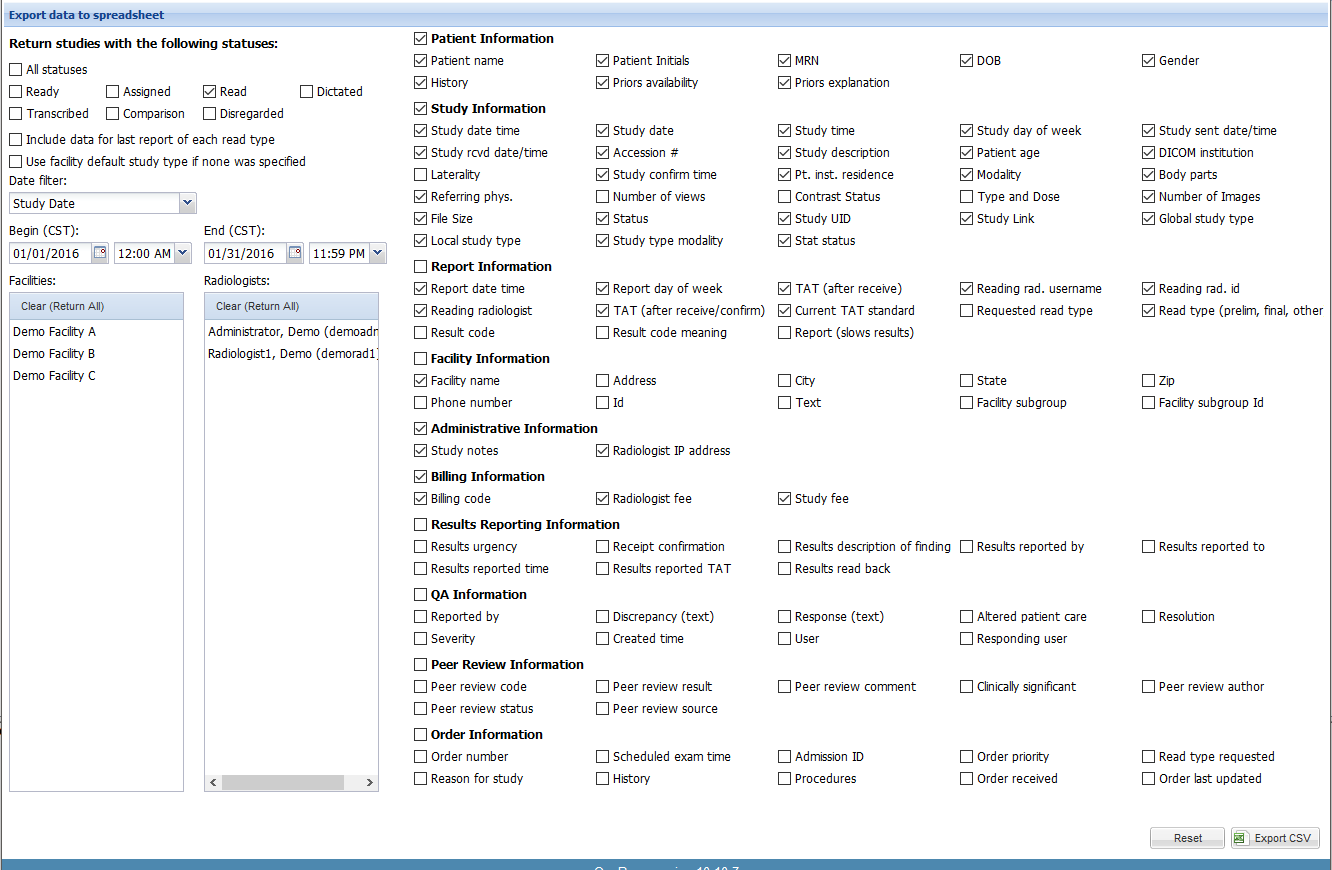The height and width of the screenshot is (870, 1332).
Task: Toggle the Report Information section checkbox
Action: click(420, 267)
